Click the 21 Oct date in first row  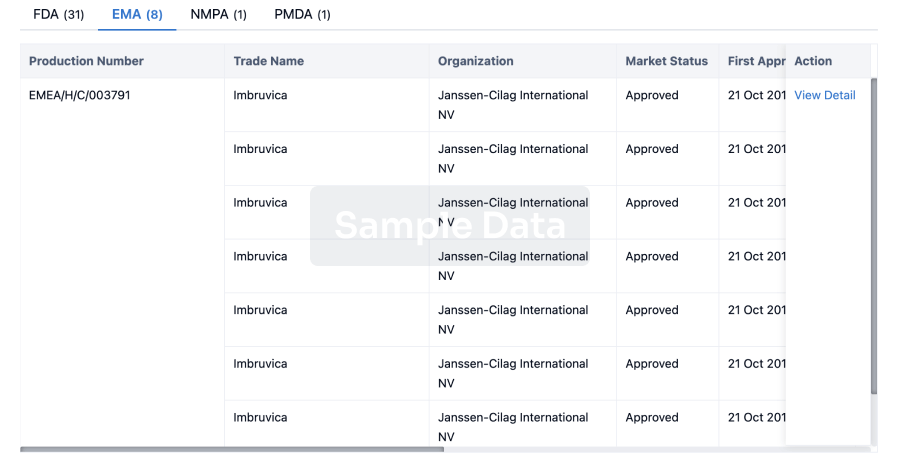coord(757,96)
